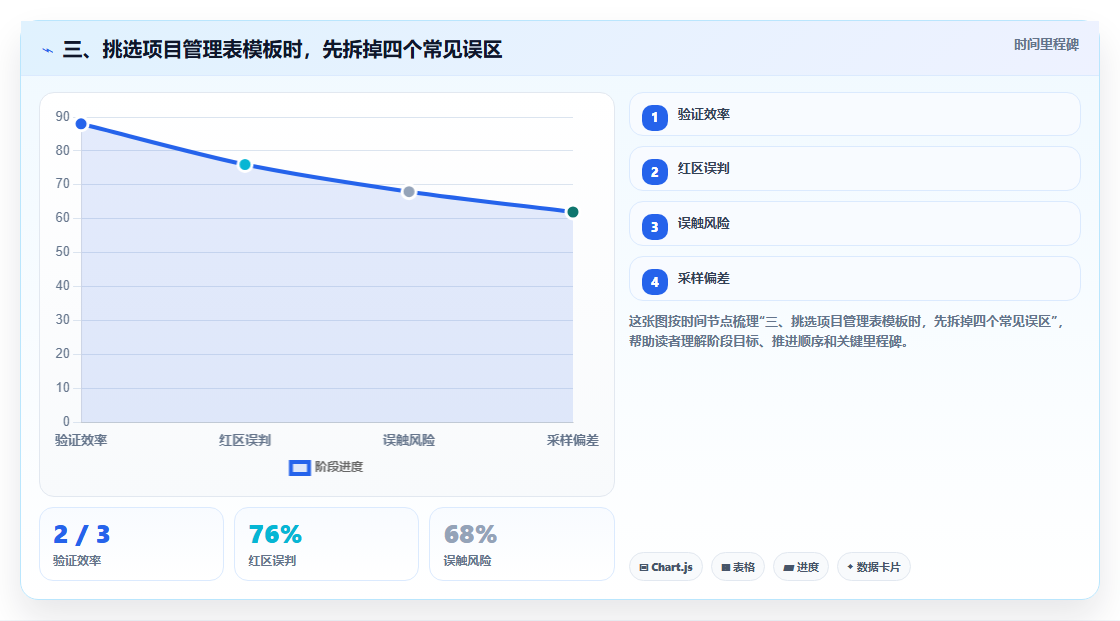
Task: Open the 误触风险 list item
Action: pos(854,224)
